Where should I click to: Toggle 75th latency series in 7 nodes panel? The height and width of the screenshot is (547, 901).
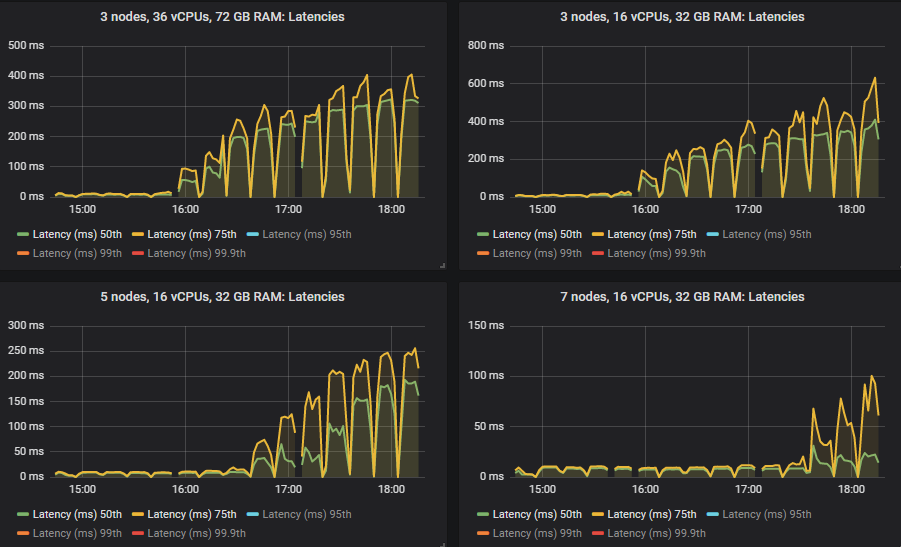click(651, 514)
